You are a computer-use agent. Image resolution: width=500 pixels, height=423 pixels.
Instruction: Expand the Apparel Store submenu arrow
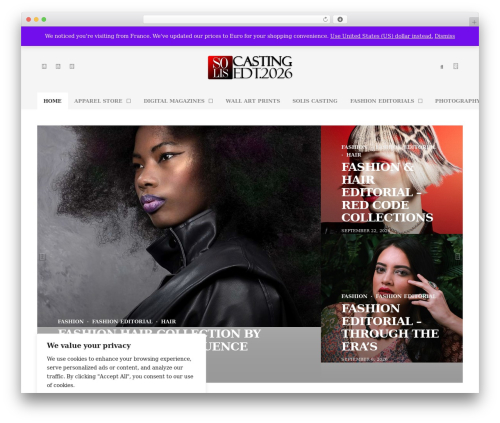[129, 101]
